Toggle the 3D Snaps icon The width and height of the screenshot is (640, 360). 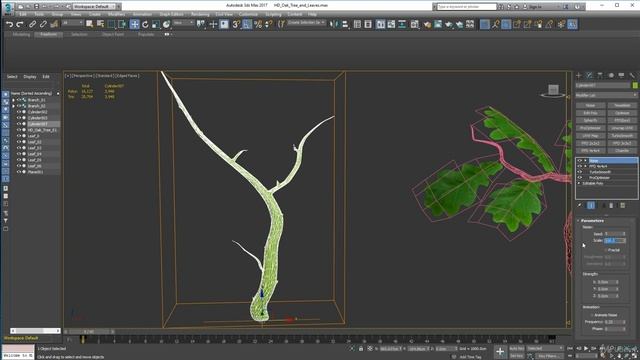click(236, 24)
